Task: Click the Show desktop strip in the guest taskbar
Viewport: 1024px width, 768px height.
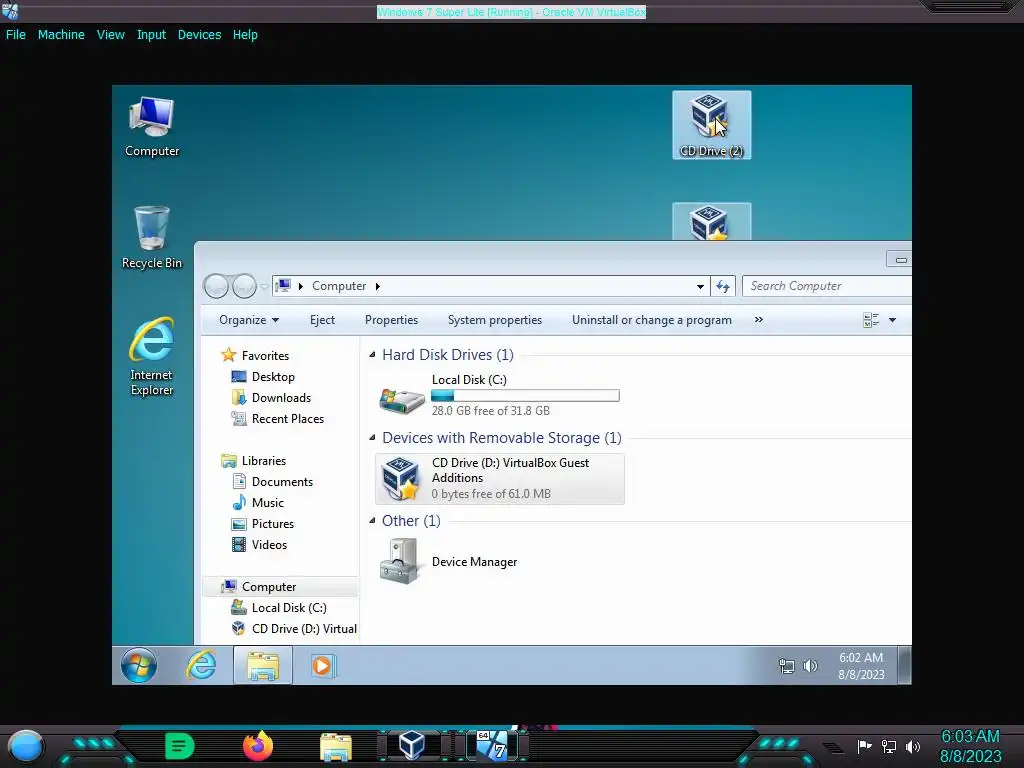Action: 904,665
